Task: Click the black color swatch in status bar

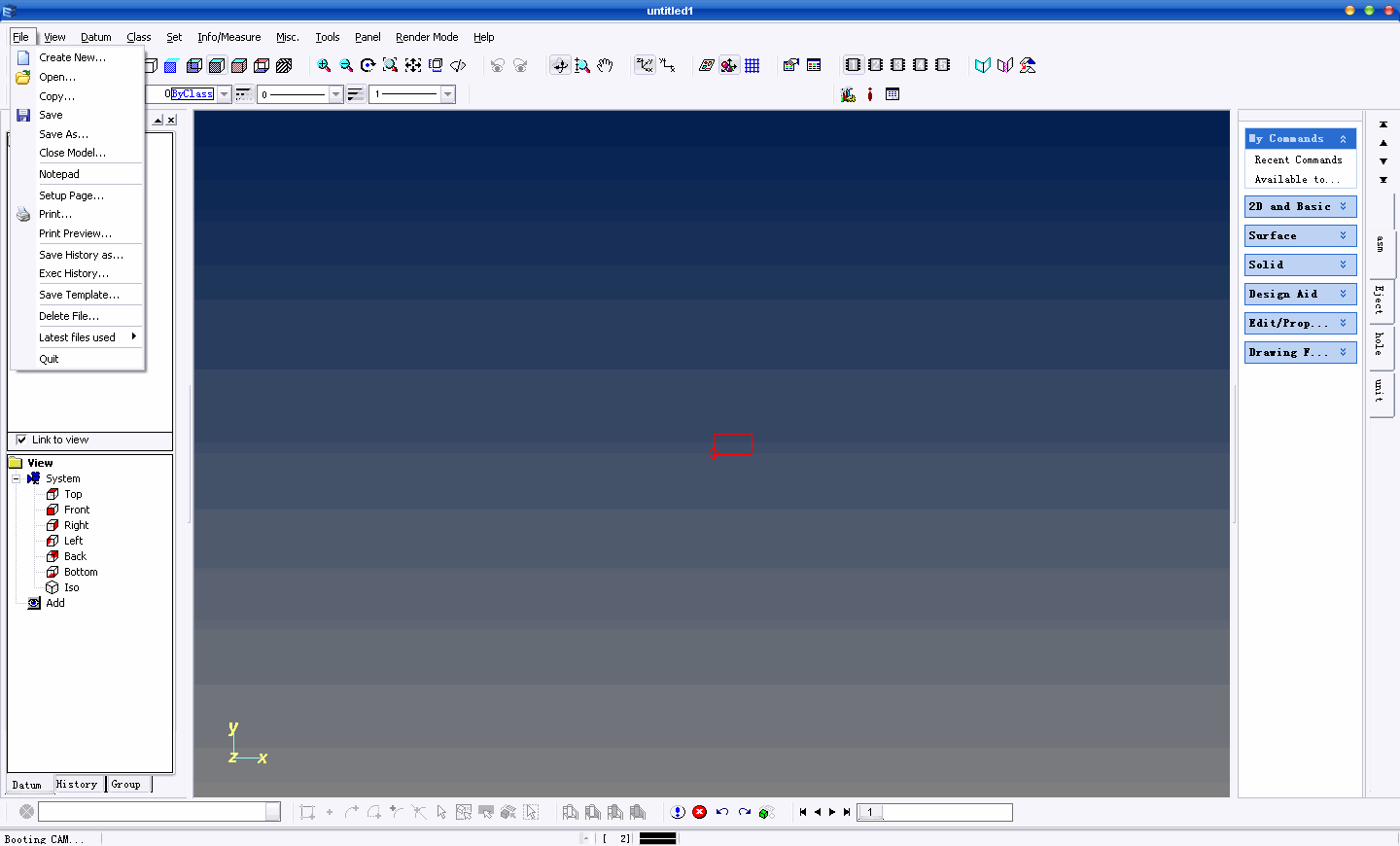Action: click(x=658, y=838)
